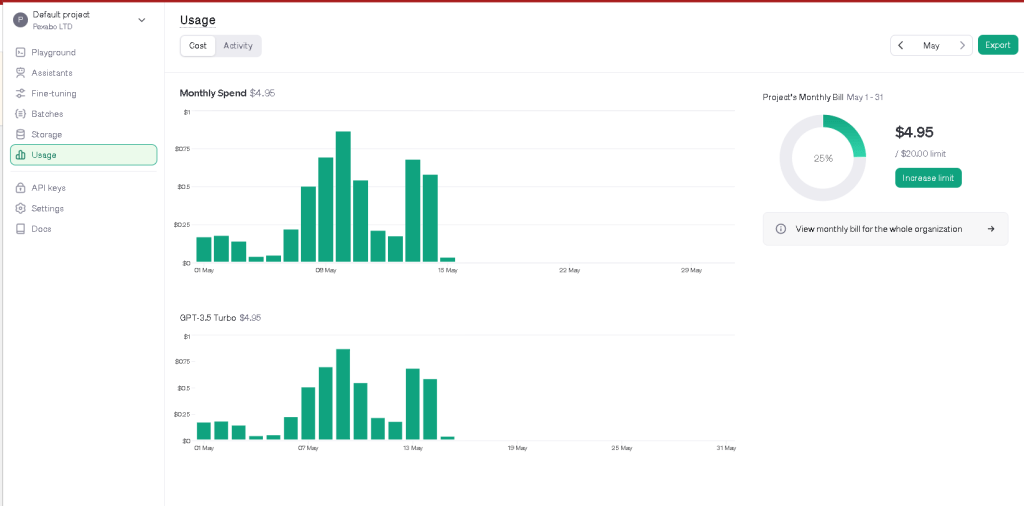Click the arrow icon on View monthly bill
The width and height of the screenshot is (1024, 506).
pyautogui.click(x=991, y=229)
